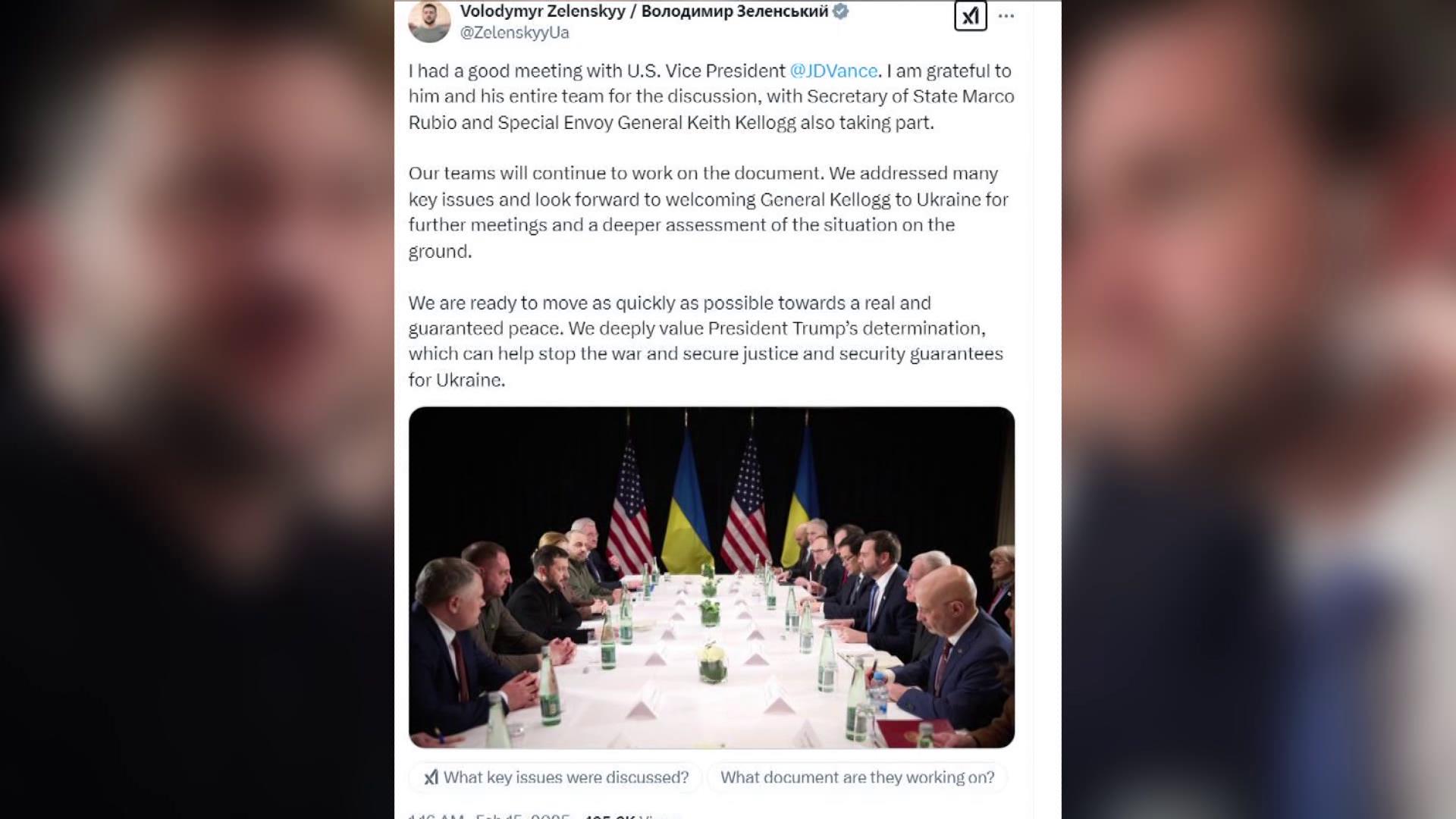The width and height of the screenshot is (1456, 819).
Task: Ask 'What document are they working on?'
Action: pos(857,777)
